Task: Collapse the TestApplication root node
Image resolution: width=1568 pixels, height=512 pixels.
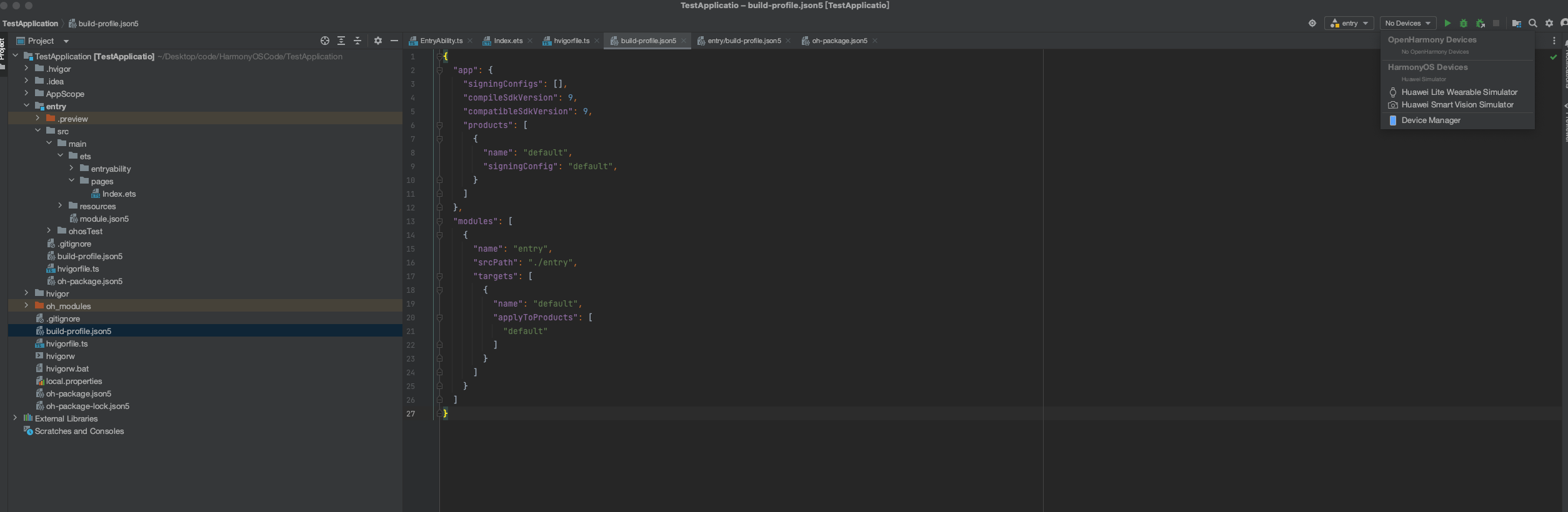Action: click(x=15, y=56)
